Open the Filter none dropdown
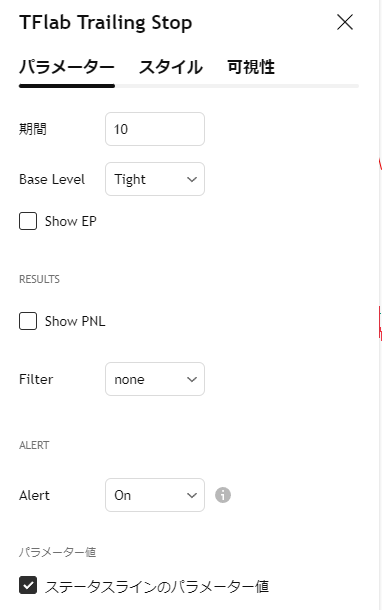This screenshot has width=382, height=610. pos(155,379)
